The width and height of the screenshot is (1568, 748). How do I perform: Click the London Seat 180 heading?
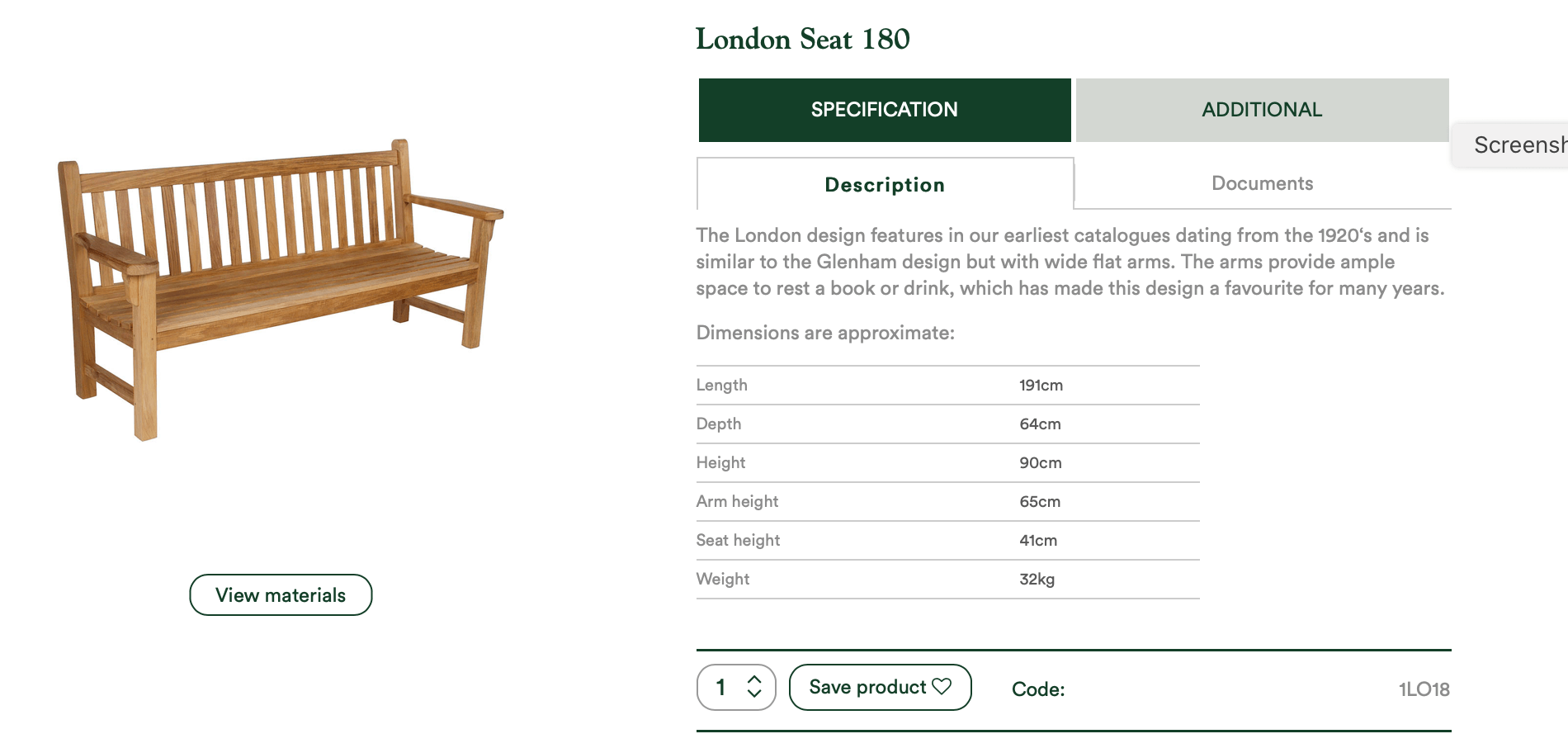click(x=802, y=39)
